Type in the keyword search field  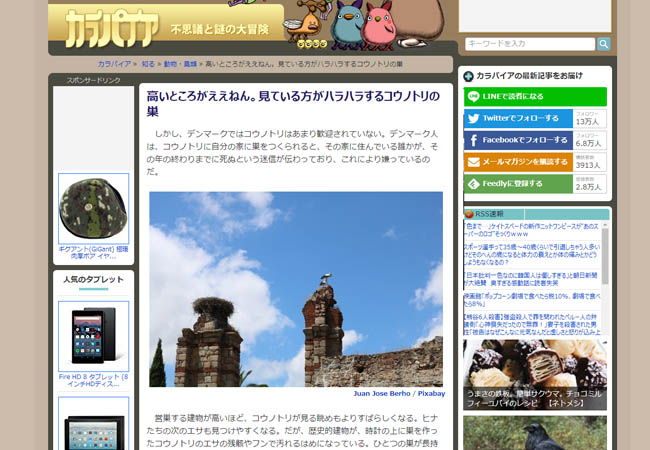click(x=530, y=44)
